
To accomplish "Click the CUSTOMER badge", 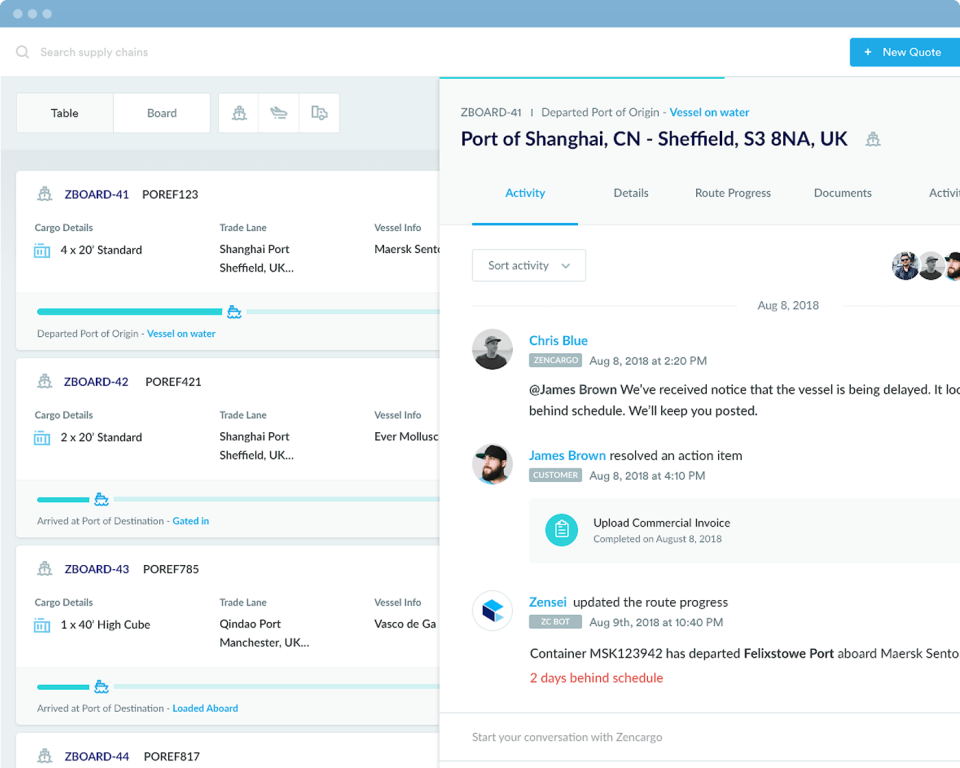I will pos(555,475).
